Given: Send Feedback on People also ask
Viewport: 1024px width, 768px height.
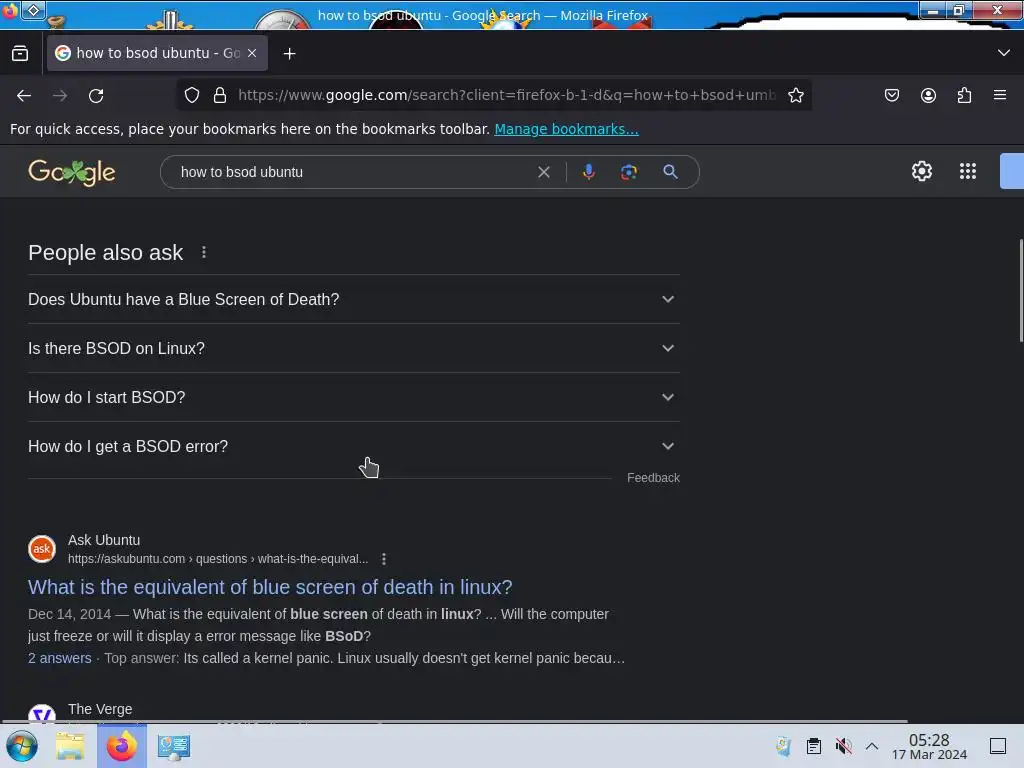Looking at the screenshot, I should click(653, 478).
